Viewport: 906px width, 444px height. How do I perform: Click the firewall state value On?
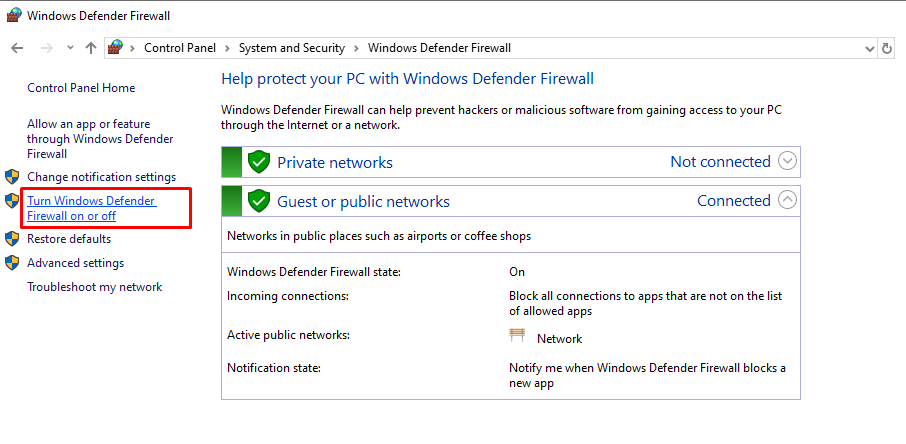(x=517, y=272)
